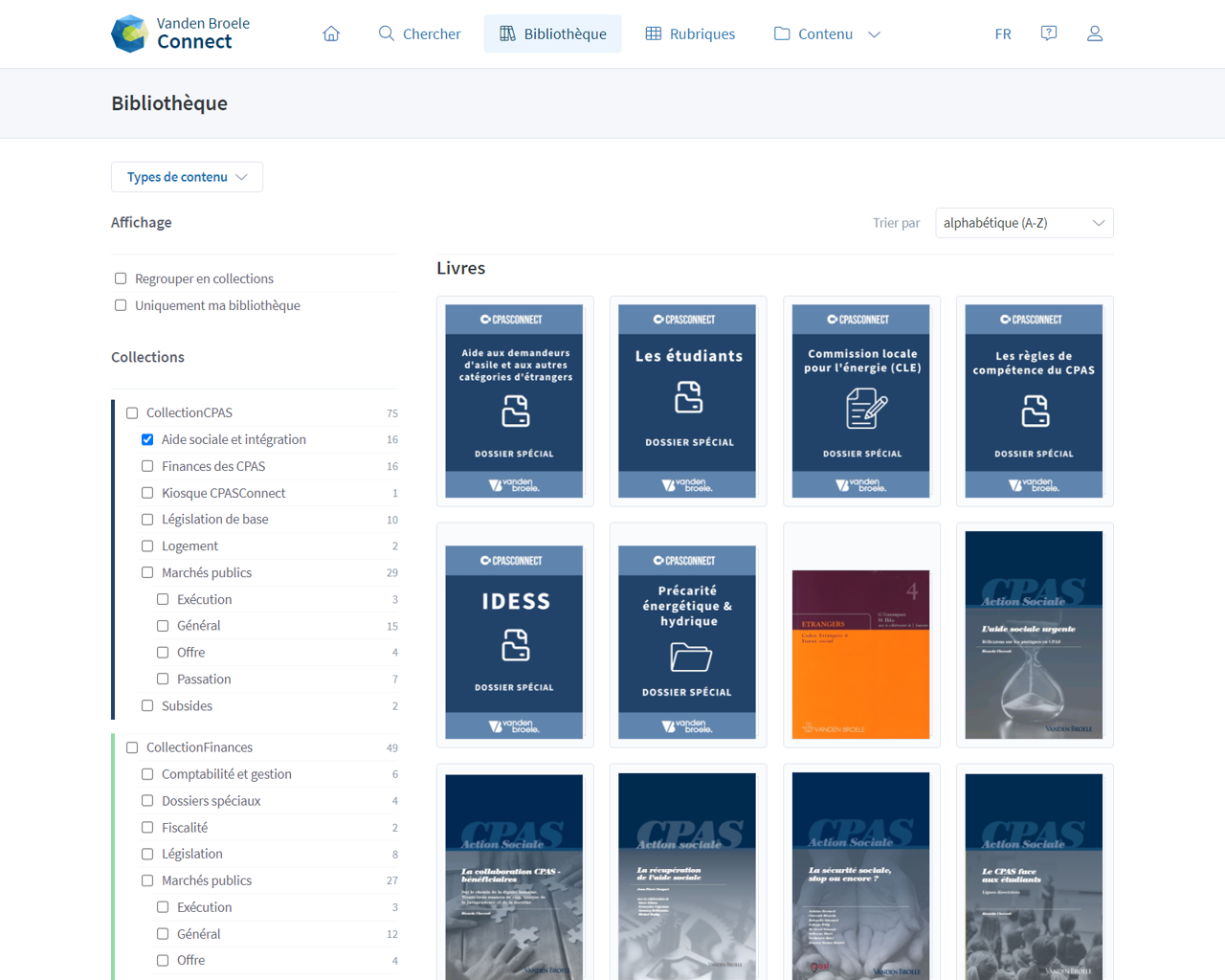The width and height of the screenshot is (1225, 980).
Task: Click the Chercher search menu item
Action: point(419,33)
